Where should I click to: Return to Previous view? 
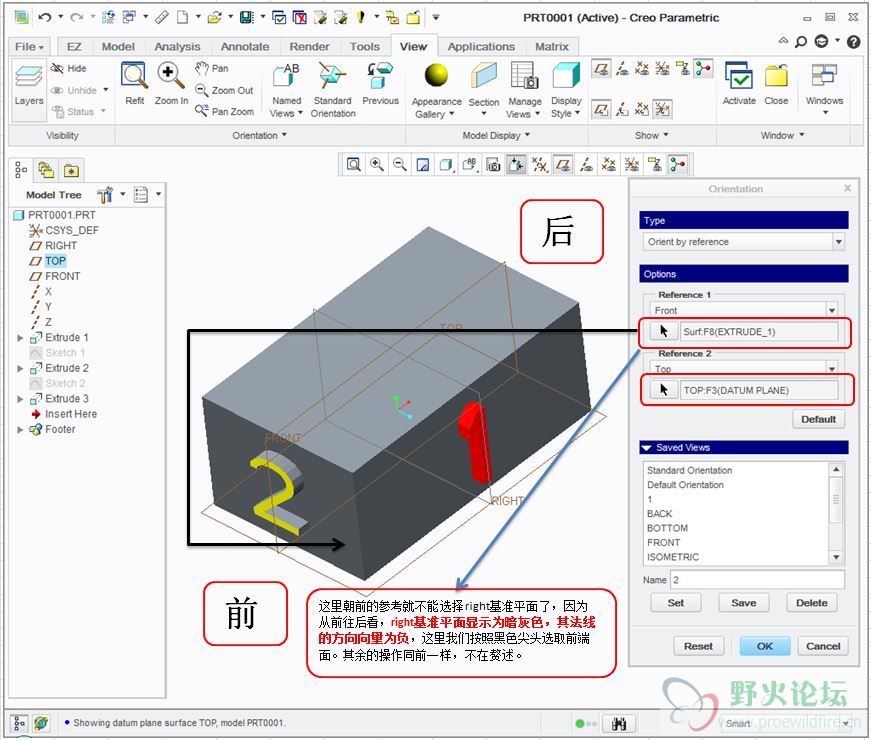[x=381, y=83]
